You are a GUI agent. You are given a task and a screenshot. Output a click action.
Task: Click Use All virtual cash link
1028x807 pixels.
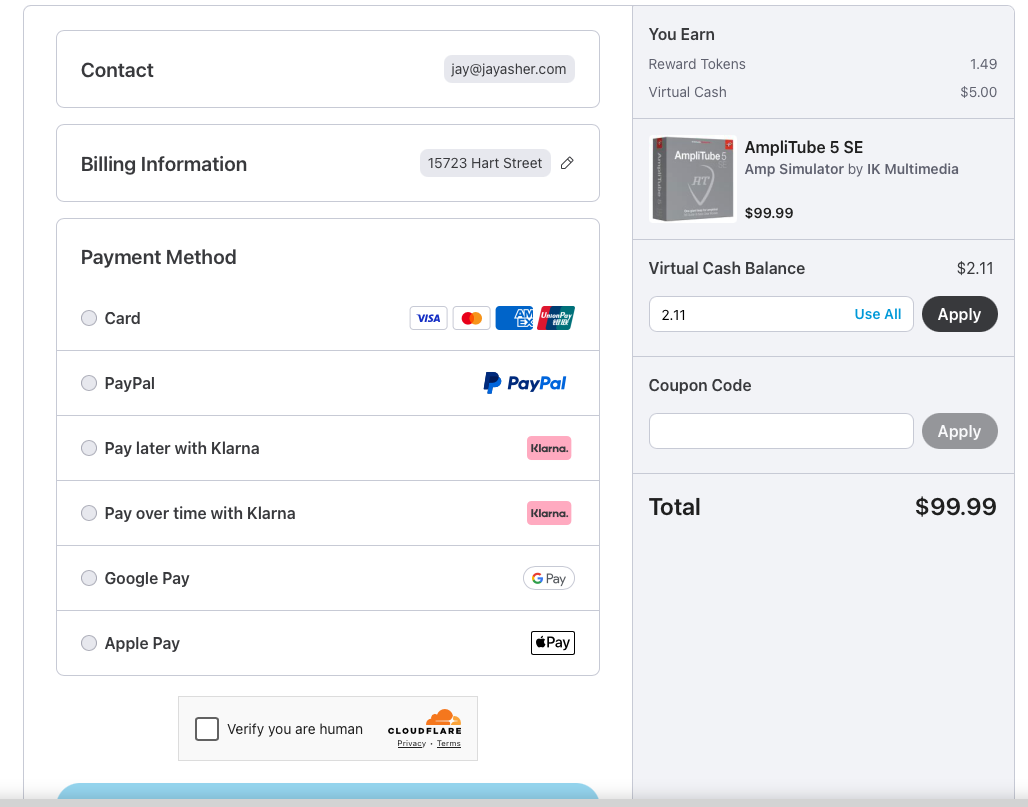pos(877,314)
